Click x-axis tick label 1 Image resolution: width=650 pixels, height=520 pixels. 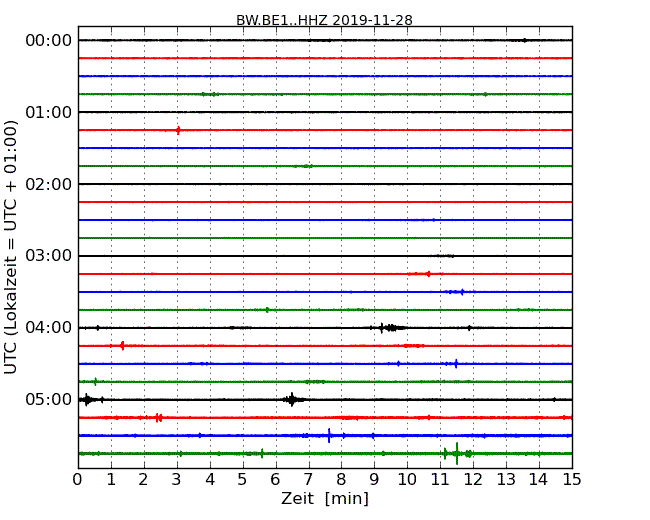[x=111, y=480]
